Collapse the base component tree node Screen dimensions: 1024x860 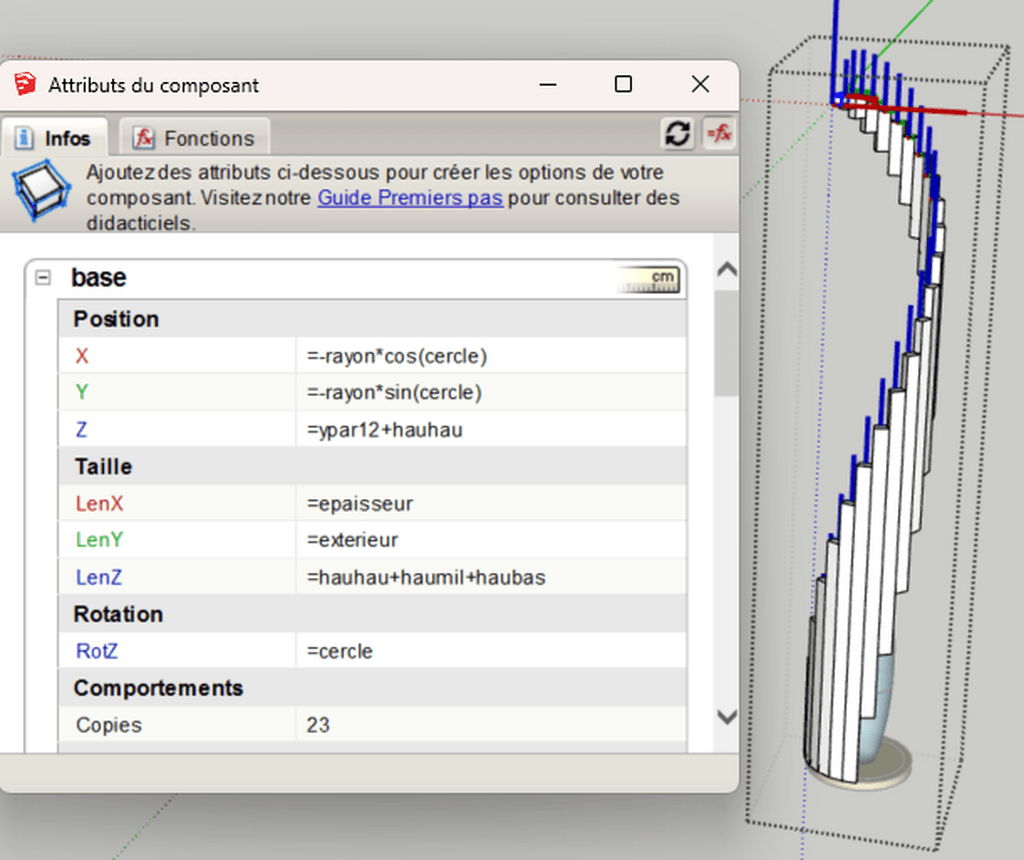click(43, 278)
